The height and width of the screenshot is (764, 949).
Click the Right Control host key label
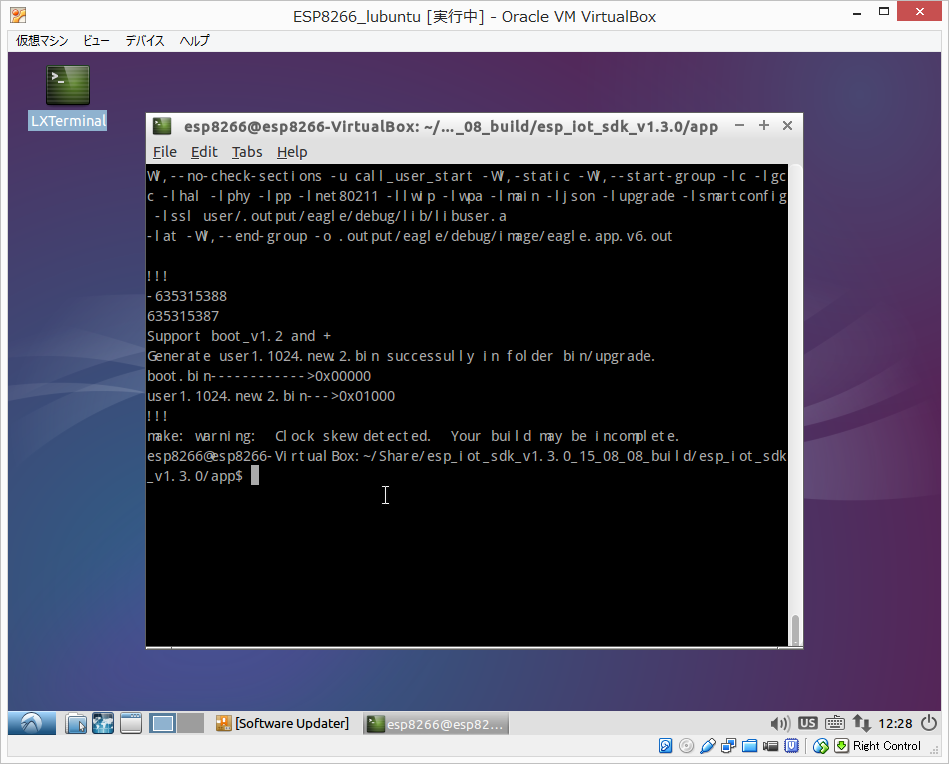[x=887, y=746]
